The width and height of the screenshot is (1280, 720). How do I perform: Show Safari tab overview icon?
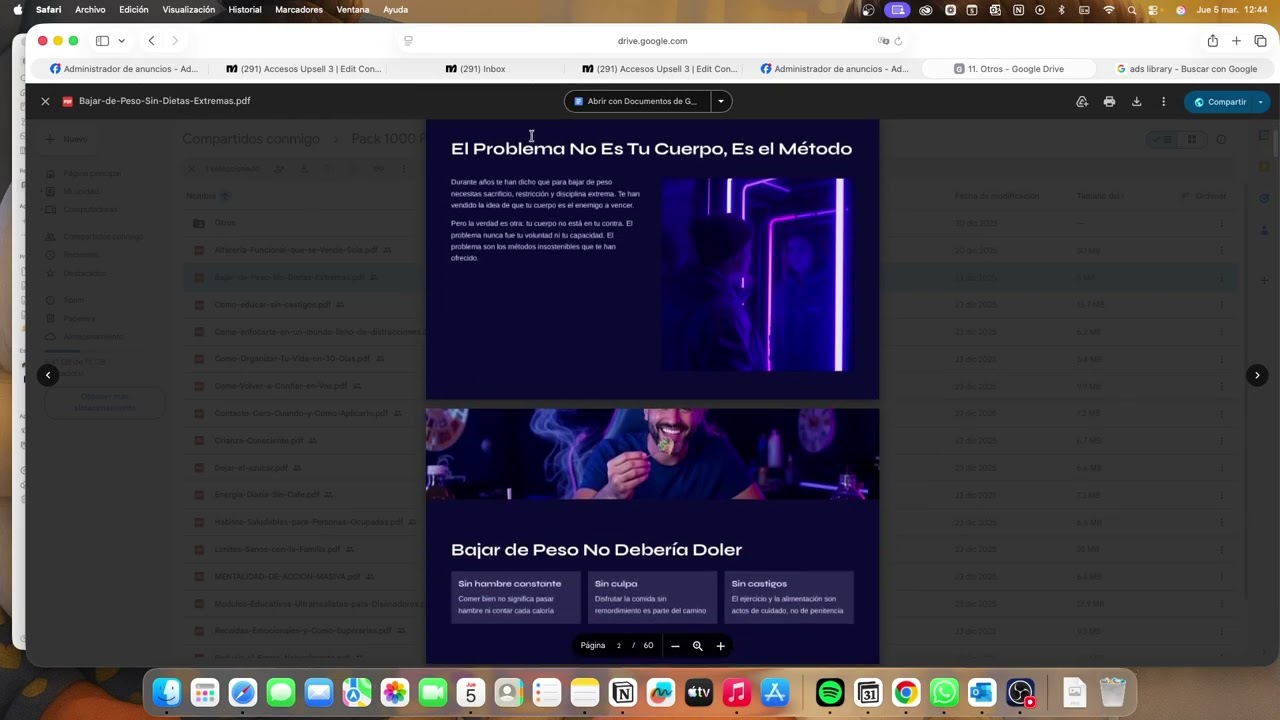pyautogui.click(x=1260, y=41)
